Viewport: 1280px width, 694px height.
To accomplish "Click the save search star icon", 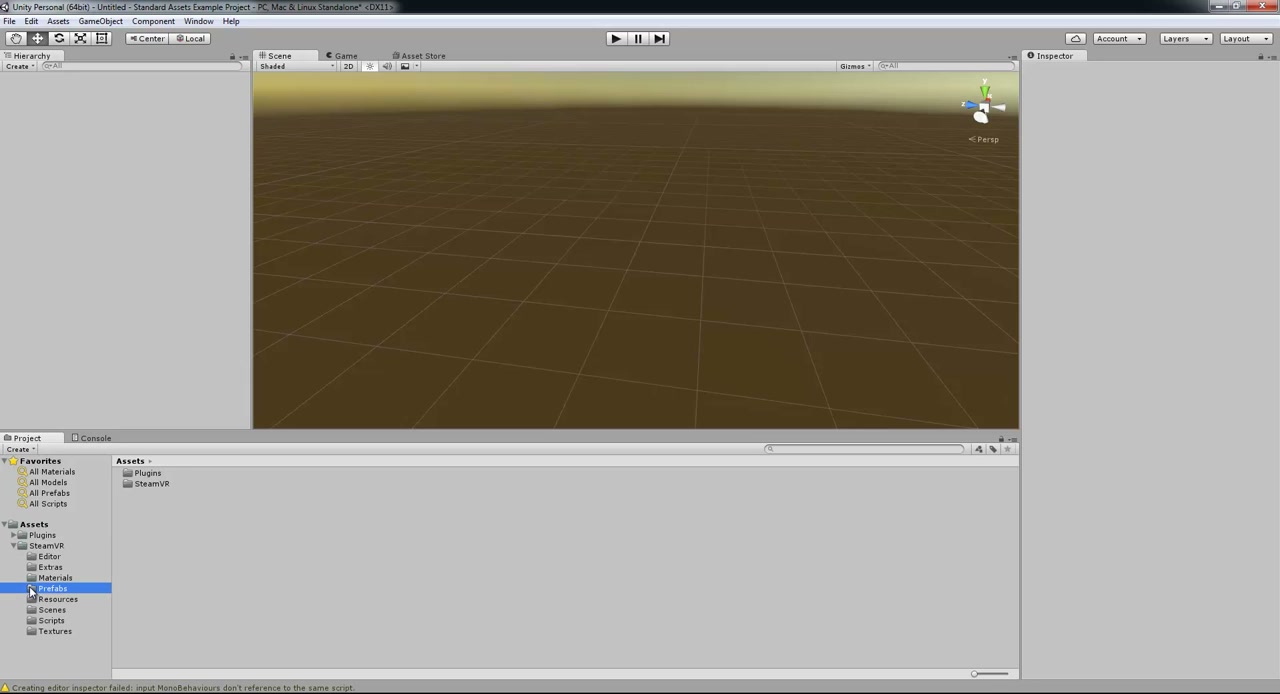I will [x=1007, y=449].
